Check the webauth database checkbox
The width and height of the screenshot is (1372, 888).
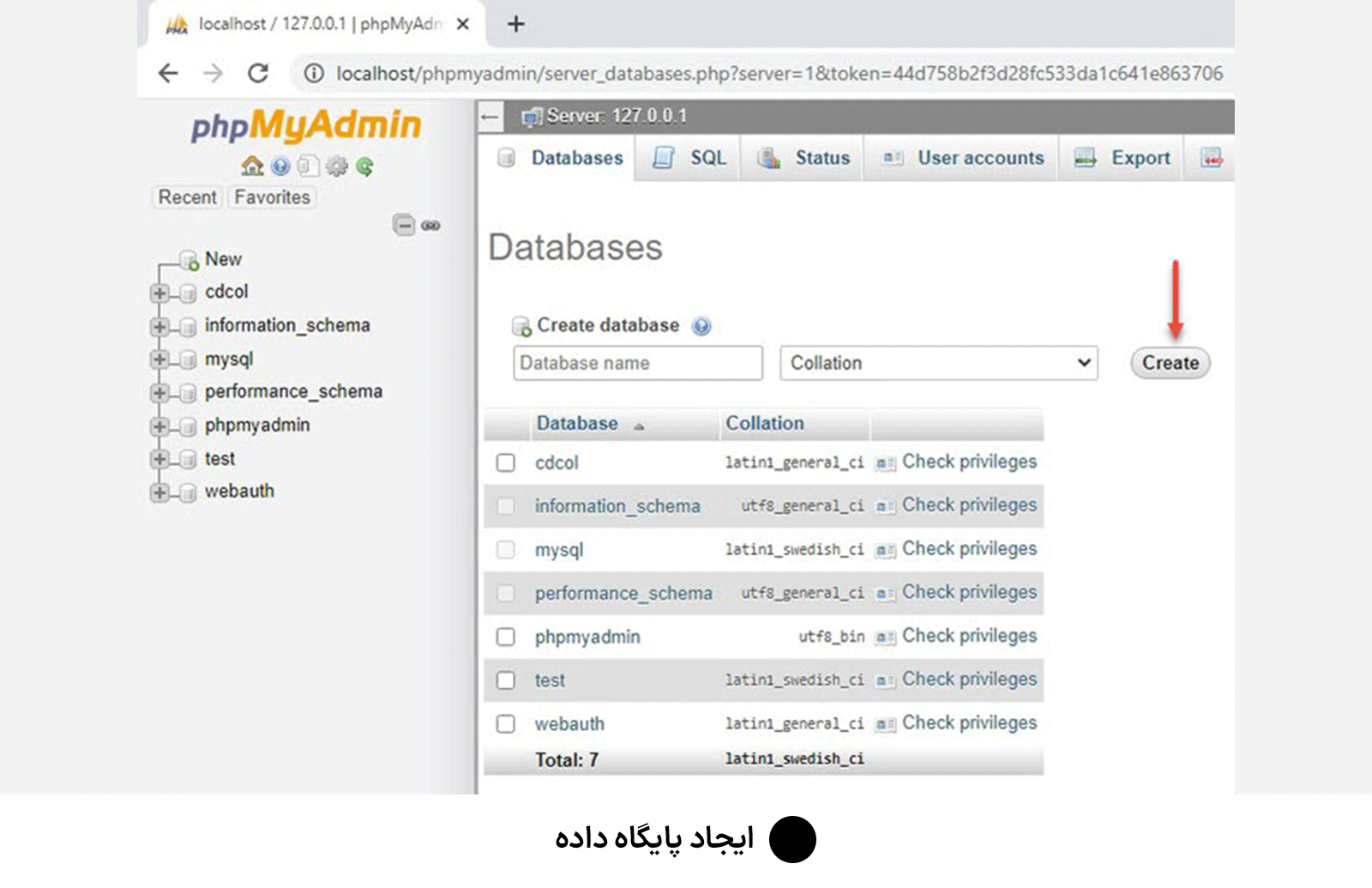506,724
